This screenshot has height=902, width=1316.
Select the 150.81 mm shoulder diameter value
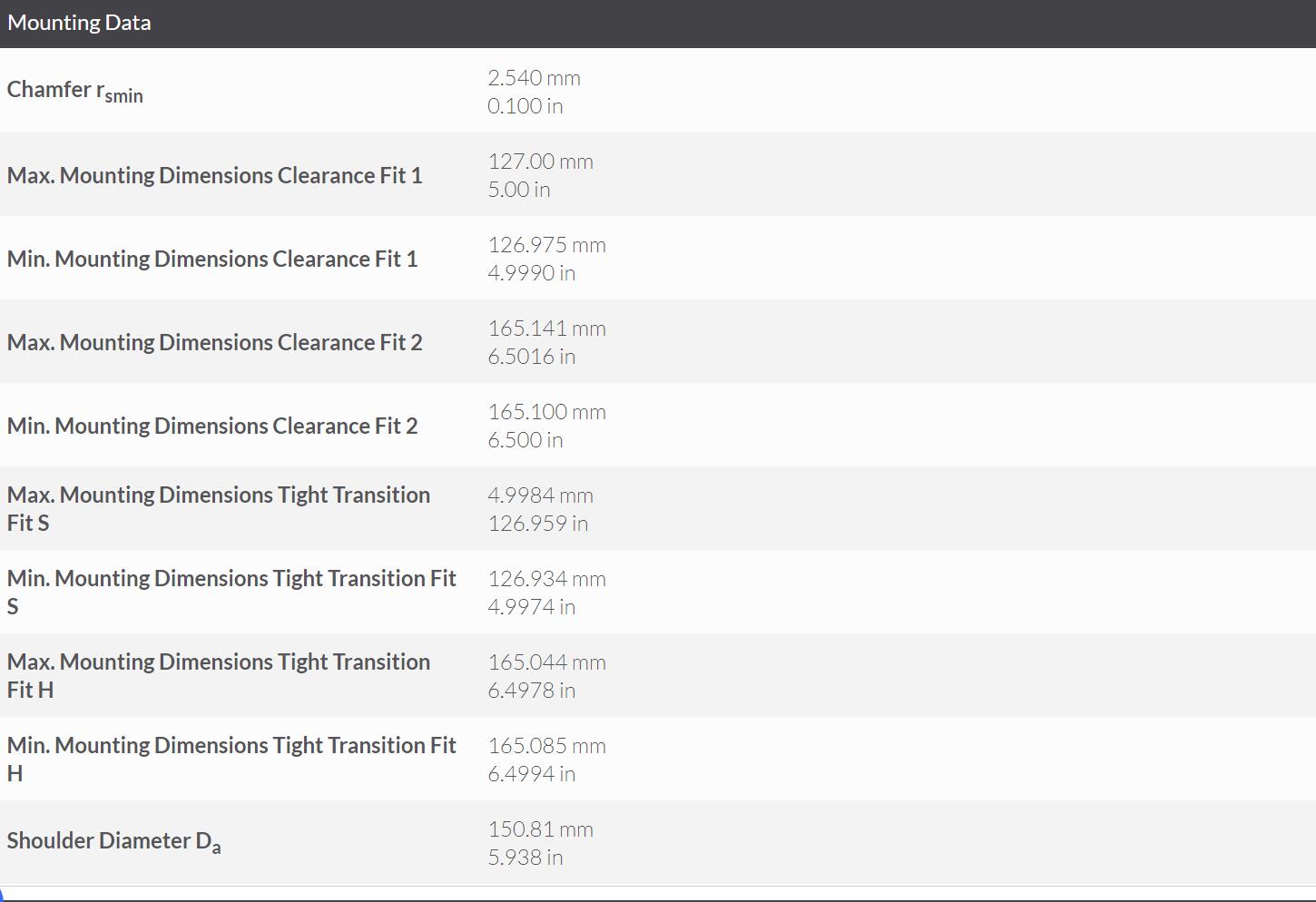540,829
